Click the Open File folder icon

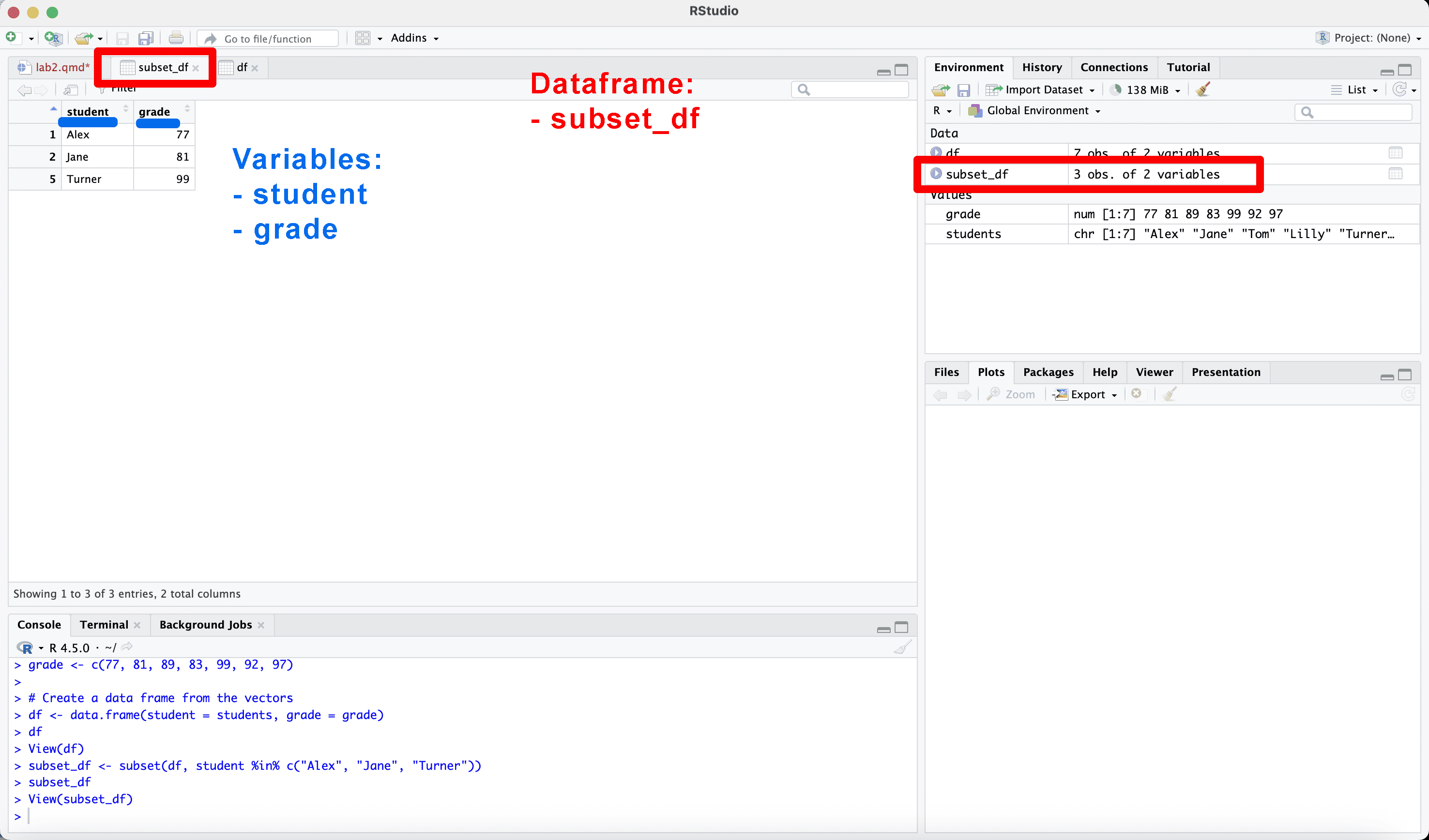pos(84,38)
